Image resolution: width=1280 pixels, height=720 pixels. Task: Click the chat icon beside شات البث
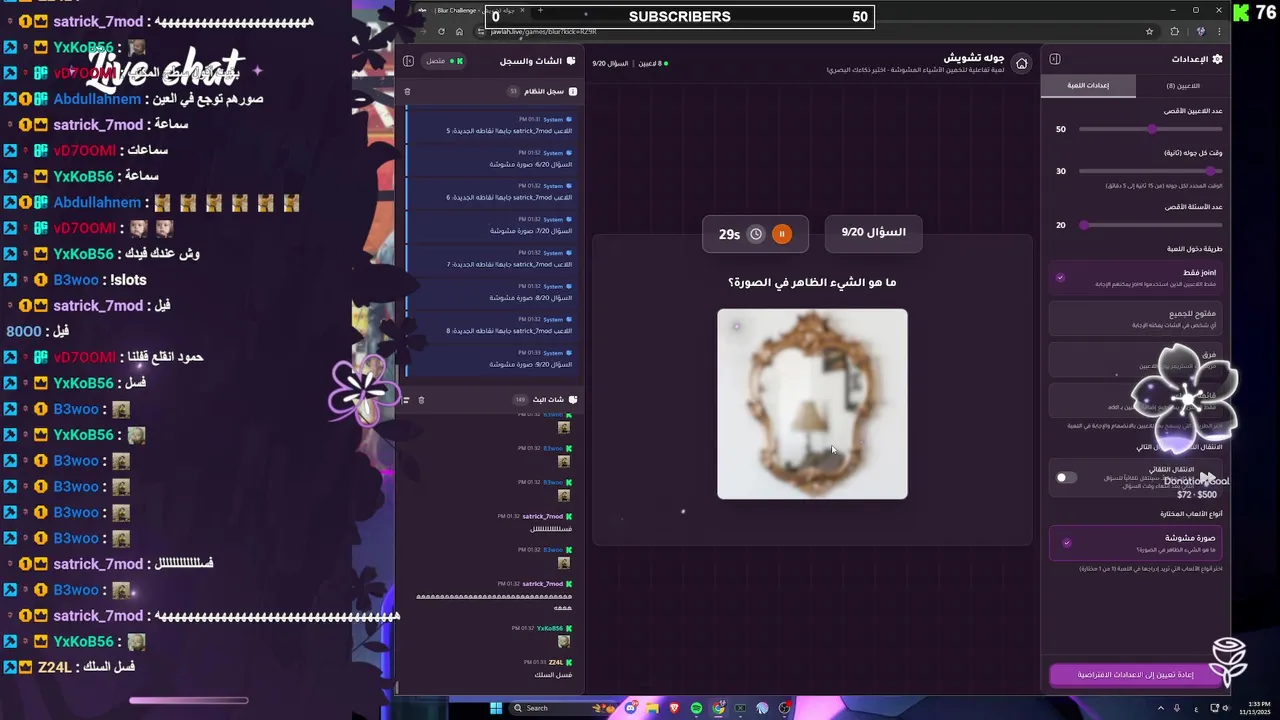click(573, 400)
